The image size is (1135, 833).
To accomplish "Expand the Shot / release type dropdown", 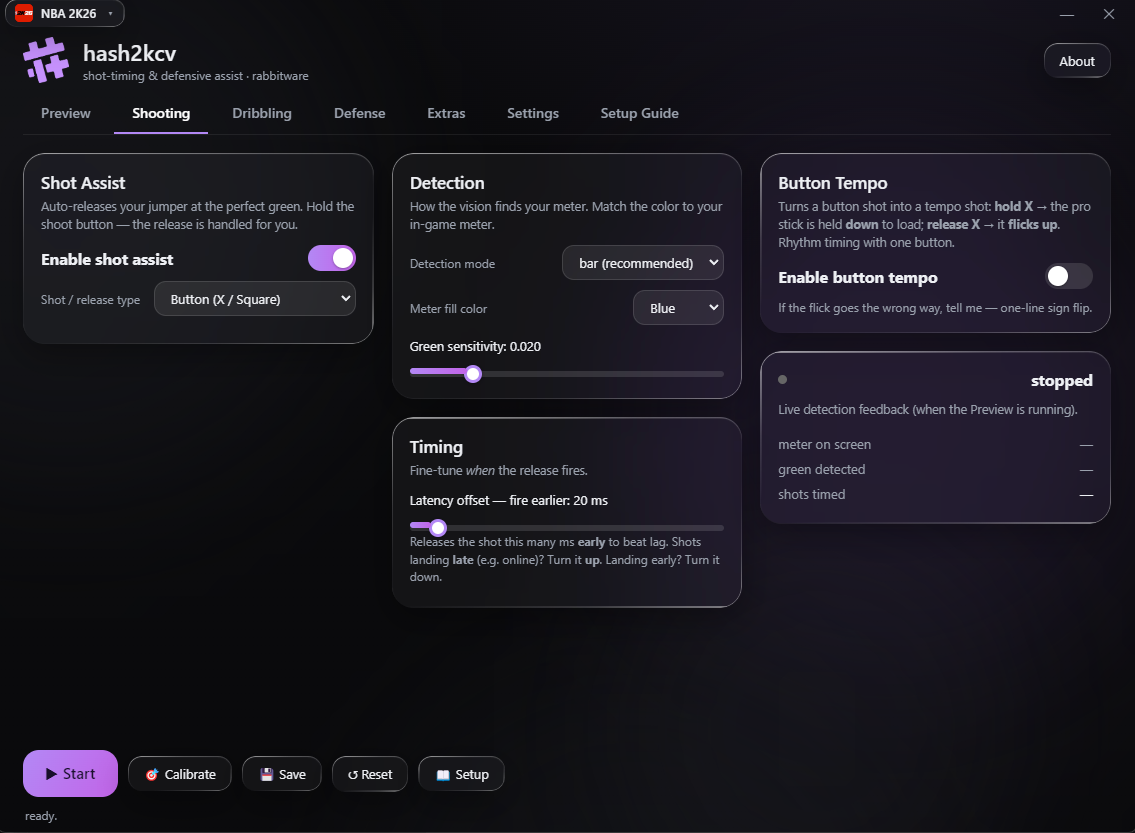I will [255, 299].
